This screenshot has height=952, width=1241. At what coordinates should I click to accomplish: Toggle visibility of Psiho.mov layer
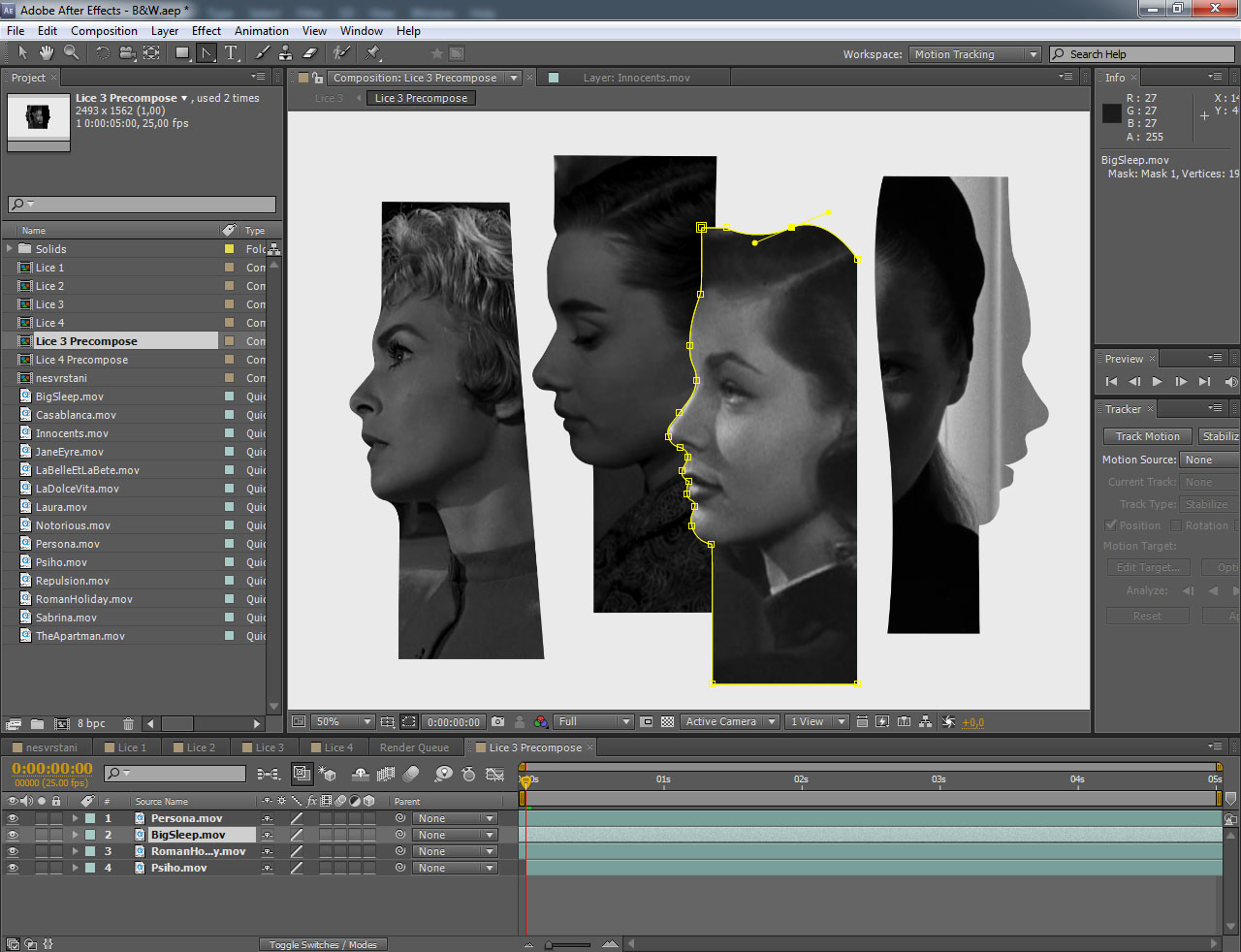(13, 869)
